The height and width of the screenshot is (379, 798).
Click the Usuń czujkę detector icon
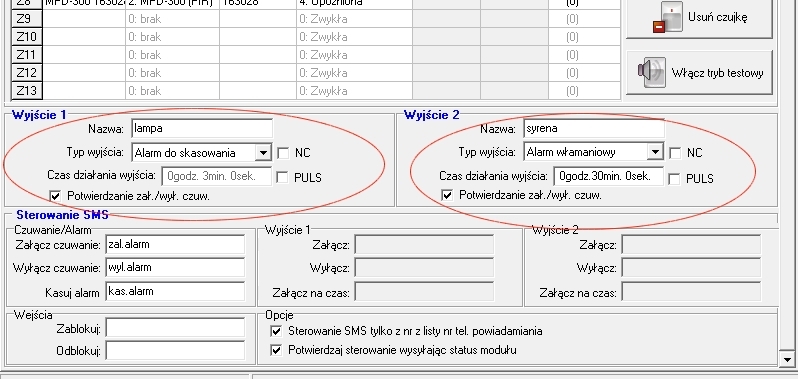pyautogui.click(x=668, y=18)
